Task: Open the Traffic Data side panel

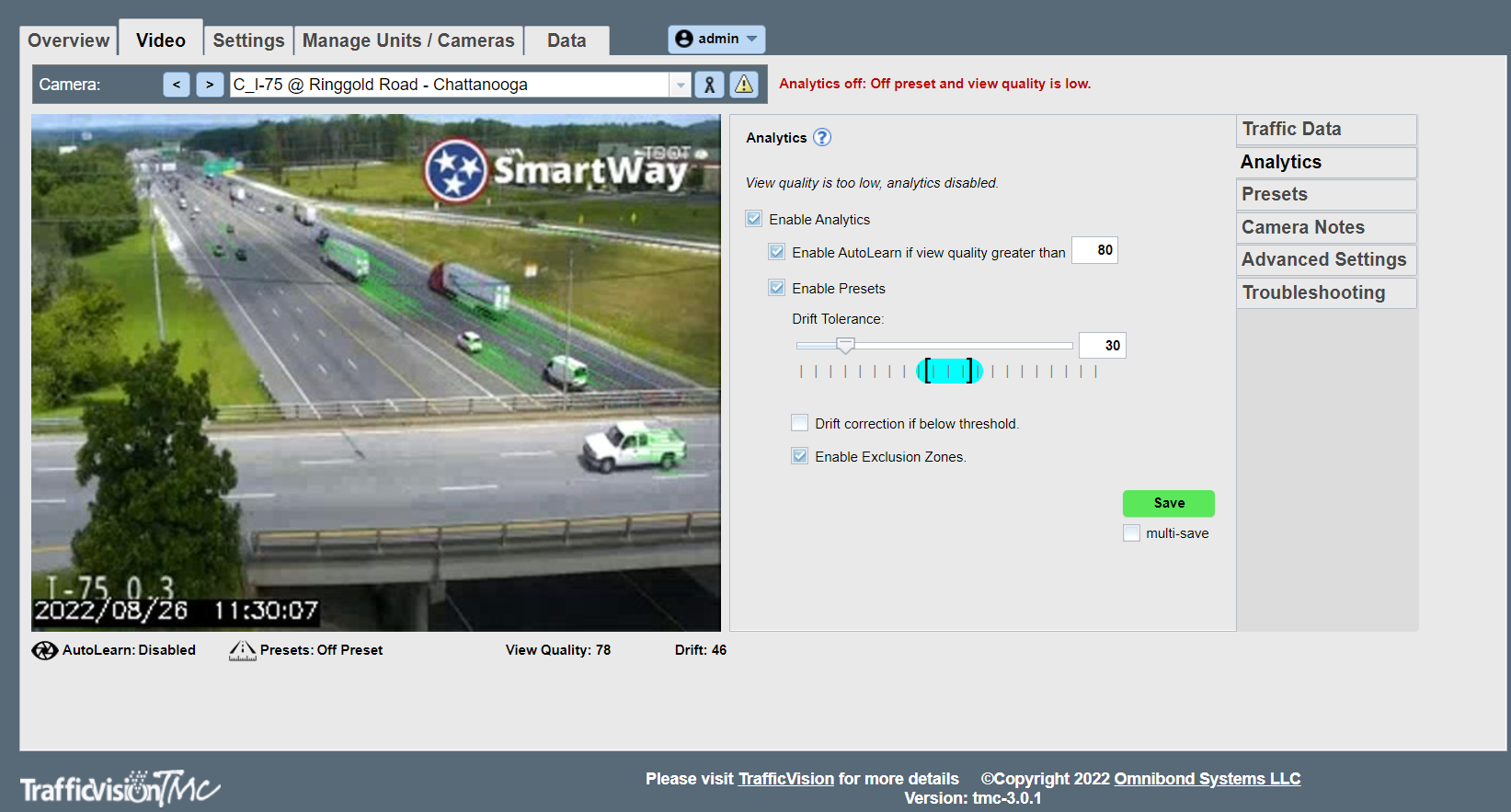Action: pos(1326,130)
